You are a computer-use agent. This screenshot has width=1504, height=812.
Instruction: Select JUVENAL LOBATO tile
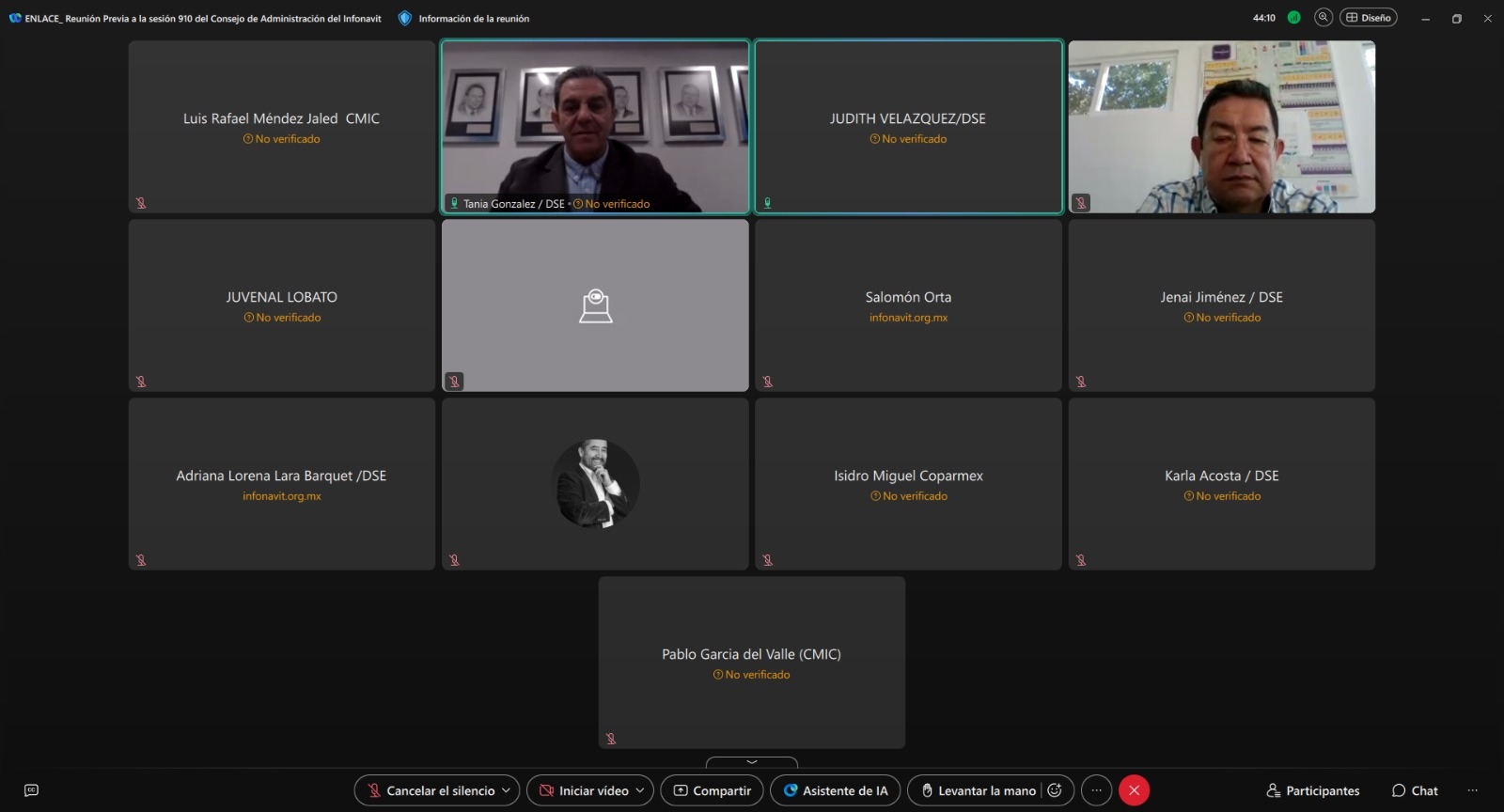(282, 305)
